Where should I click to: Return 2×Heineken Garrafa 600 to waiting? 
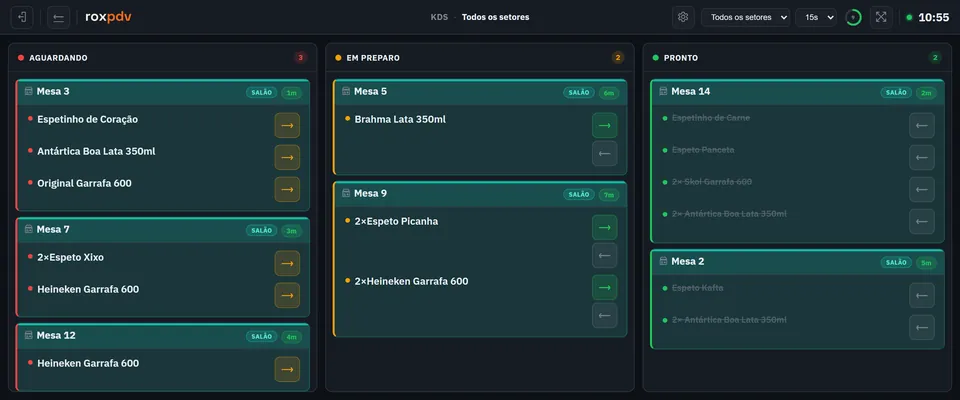pos(604,315)
